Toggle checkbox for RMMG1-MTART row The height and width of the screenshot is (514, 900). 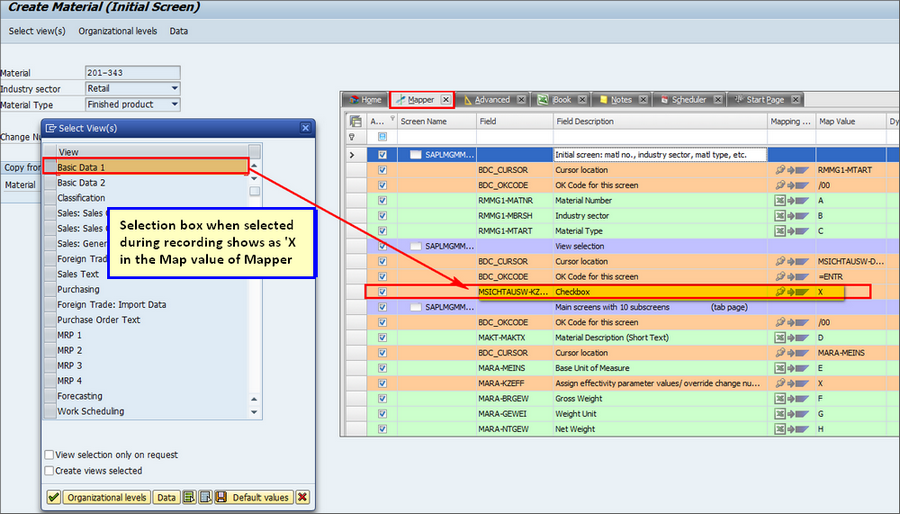pyautogui.click(x=382, y=231)
